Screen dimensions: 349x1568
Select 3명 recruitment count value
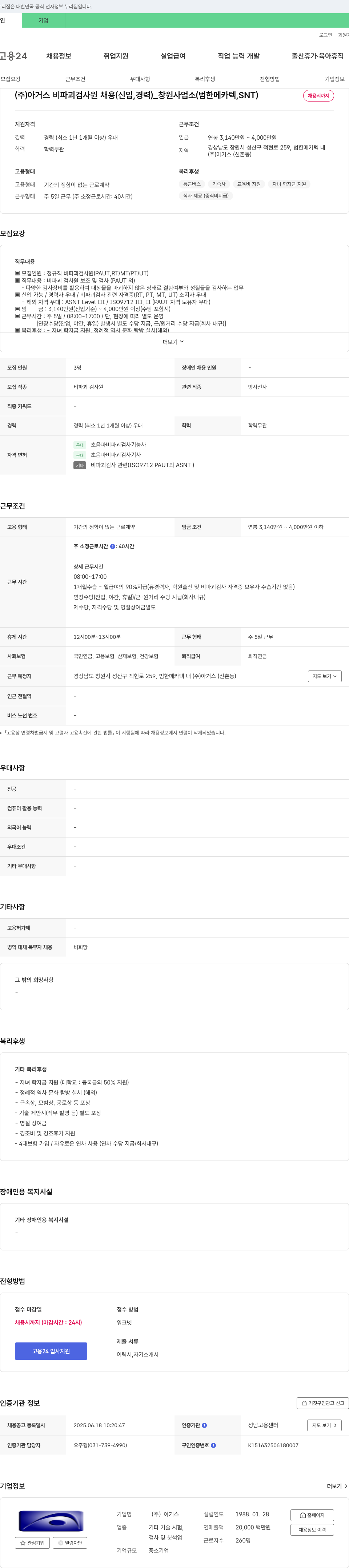tap(77, 368)
